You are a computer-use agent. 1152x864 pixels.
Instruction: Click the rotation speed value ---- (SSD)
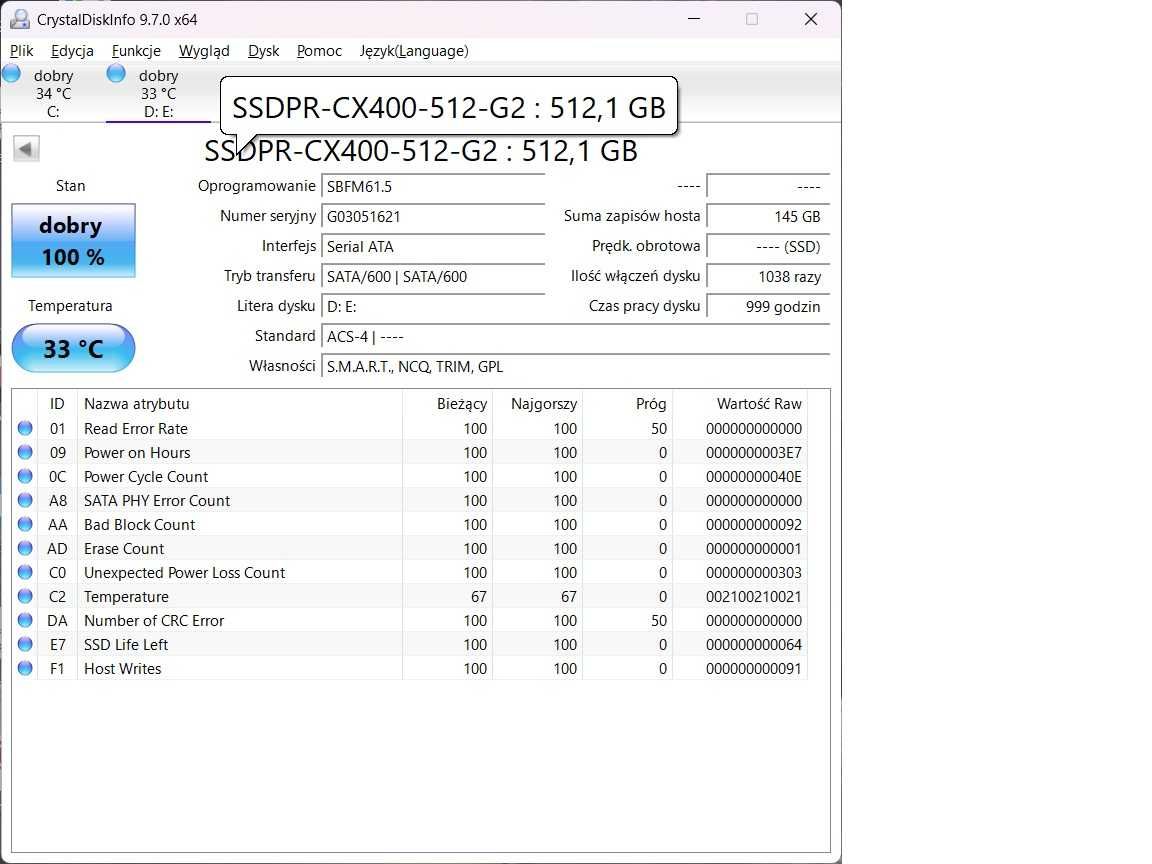(x=768, y=247)
